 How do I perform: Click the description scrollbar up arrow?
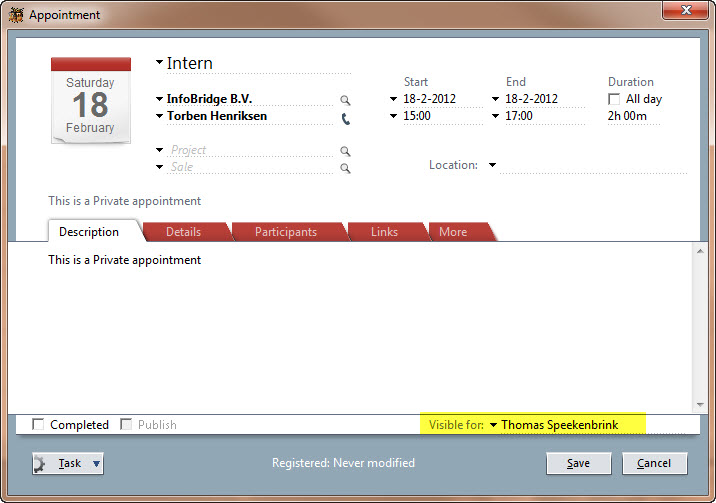pos(700,252)
